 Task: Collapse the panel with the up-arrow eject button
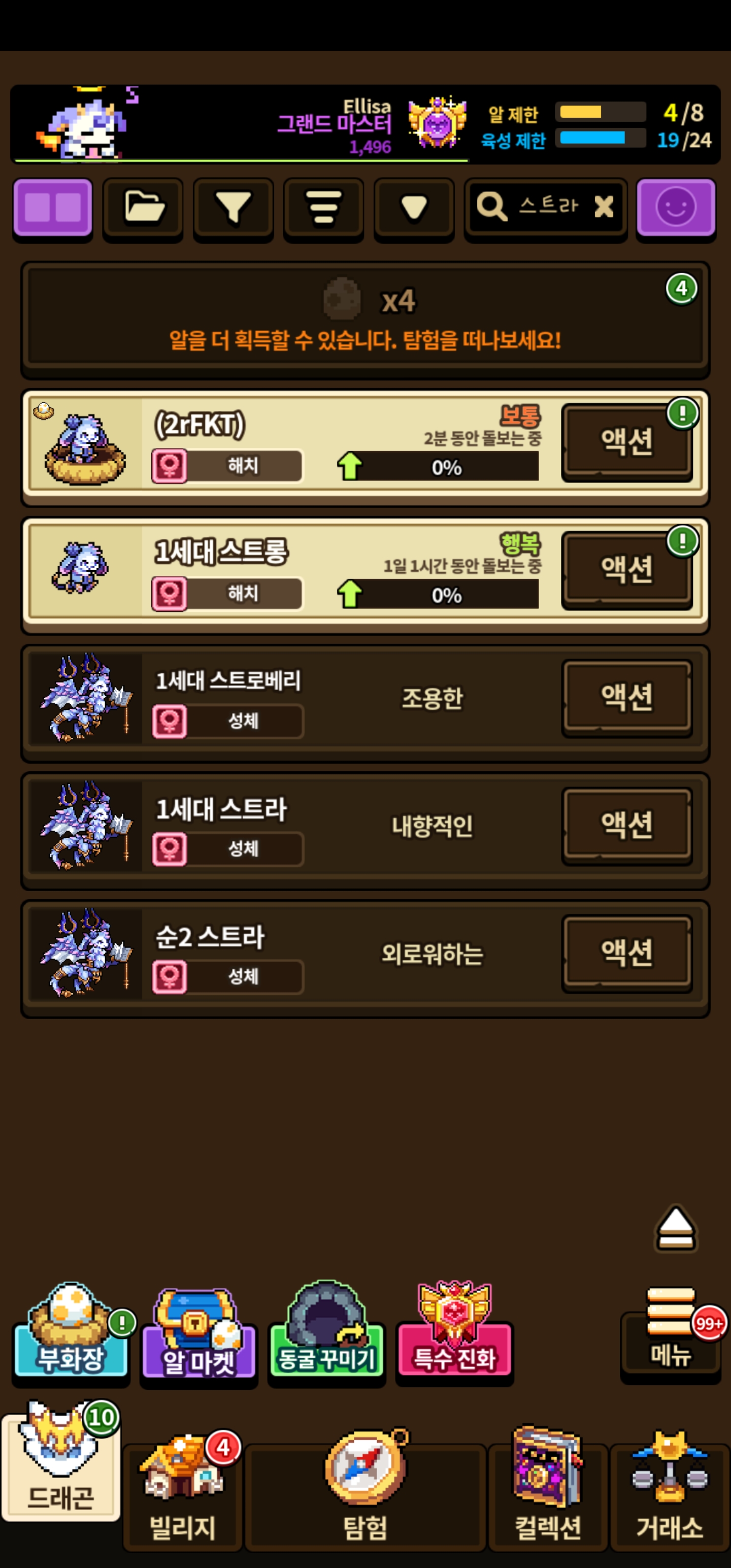pos(676,1228)
